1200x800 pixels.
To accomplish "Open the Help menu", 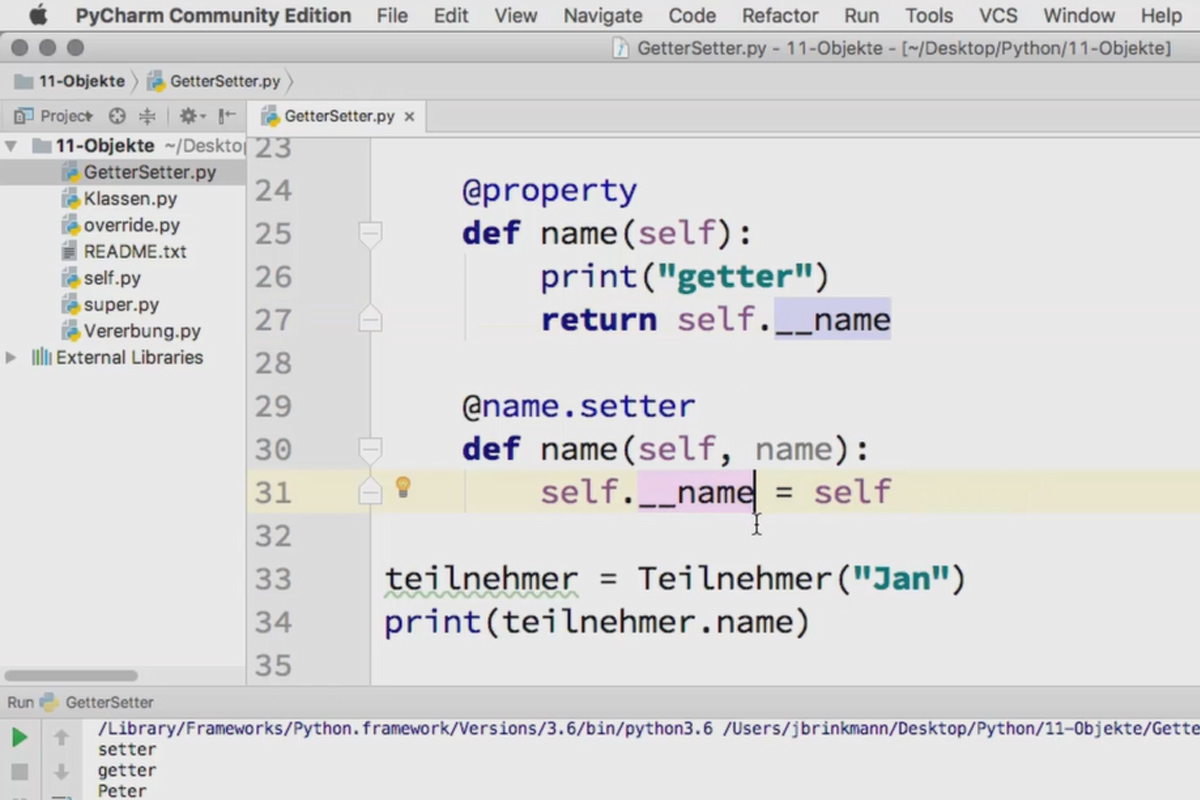I will click(x=1160, y=15).
